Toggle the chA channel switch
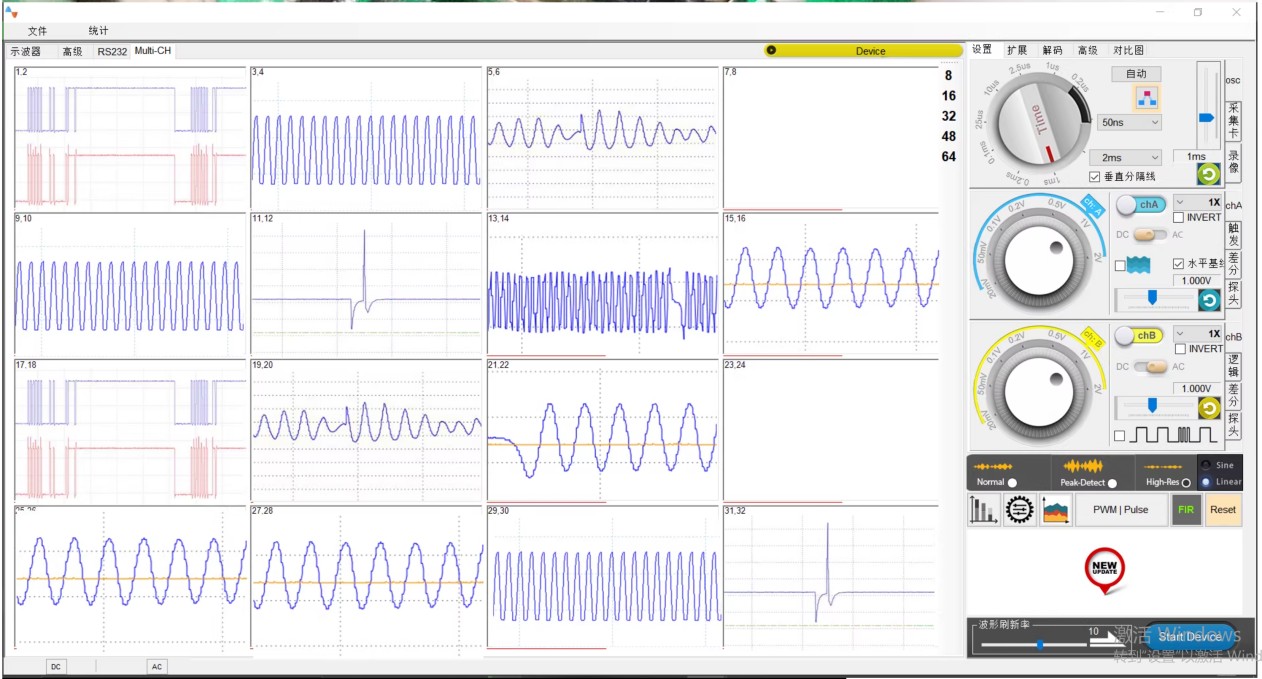This screenshot has width=1262, height=679. [x=1141, y=204]
